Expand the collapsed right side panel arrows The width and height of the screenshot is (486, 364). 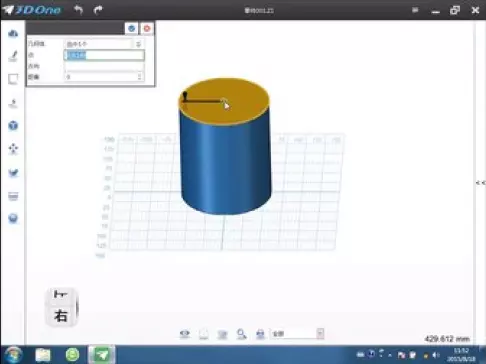click(x=480, y=183)
